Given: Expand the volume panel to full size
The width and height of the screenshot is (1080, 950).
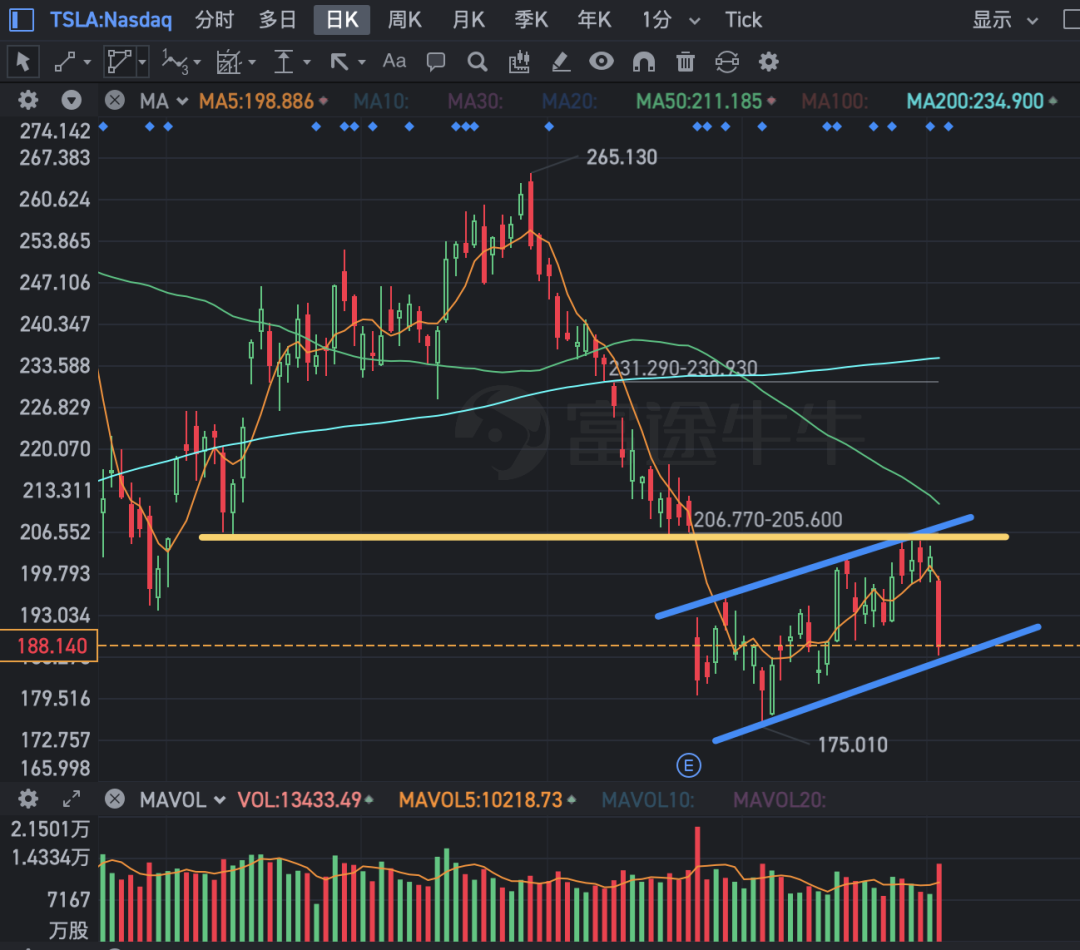Looking at the screenshot, I should pos(72,799).
